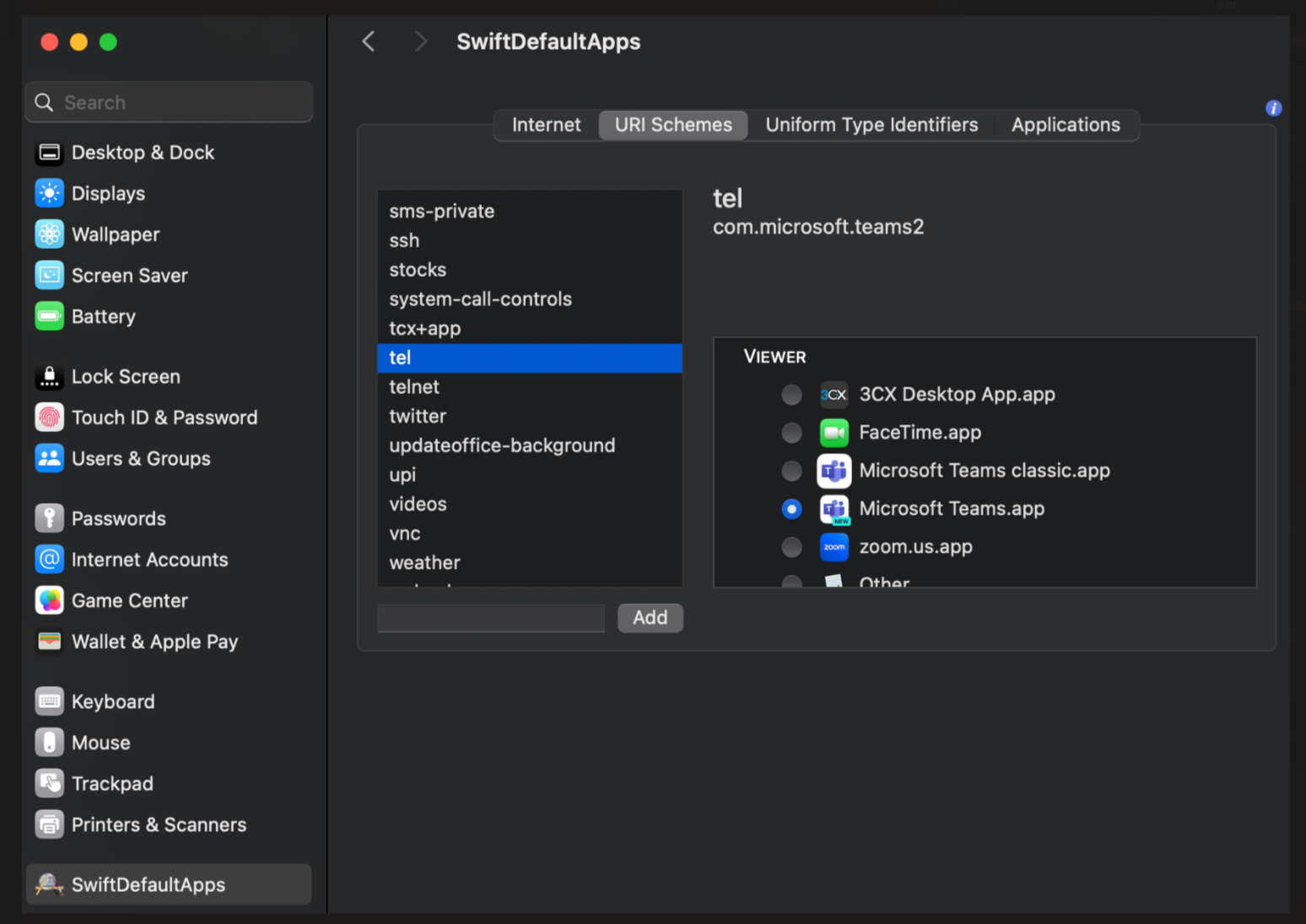The height and width of the screenshot is (924, 1306).
Task: Click the com.microsoft.teams2 bundle identifier text
Action: coord(818,227)
